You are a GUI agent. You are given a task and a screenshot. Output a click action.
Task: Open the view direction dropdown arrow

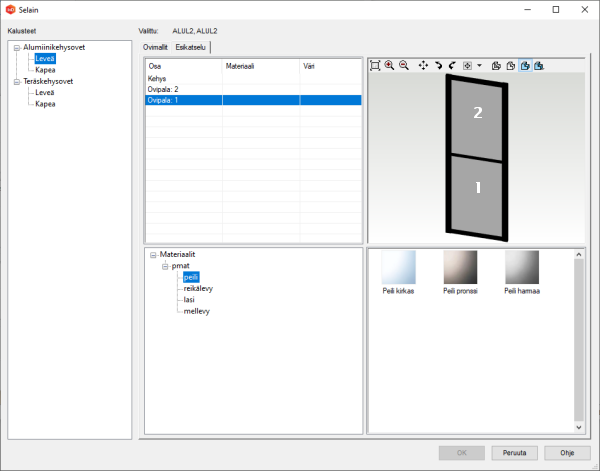tap(480, 65)
